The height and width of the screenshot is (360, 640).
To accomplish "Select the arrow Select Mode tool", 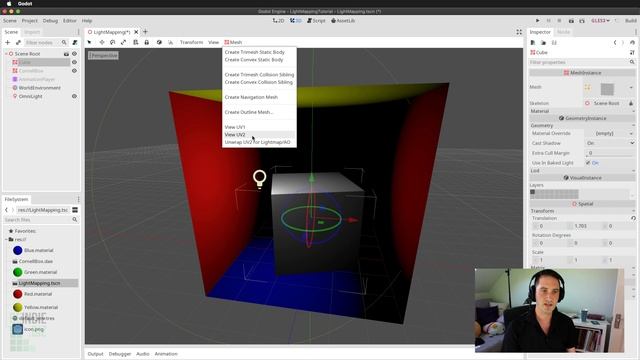I will (x=89, y=42).
